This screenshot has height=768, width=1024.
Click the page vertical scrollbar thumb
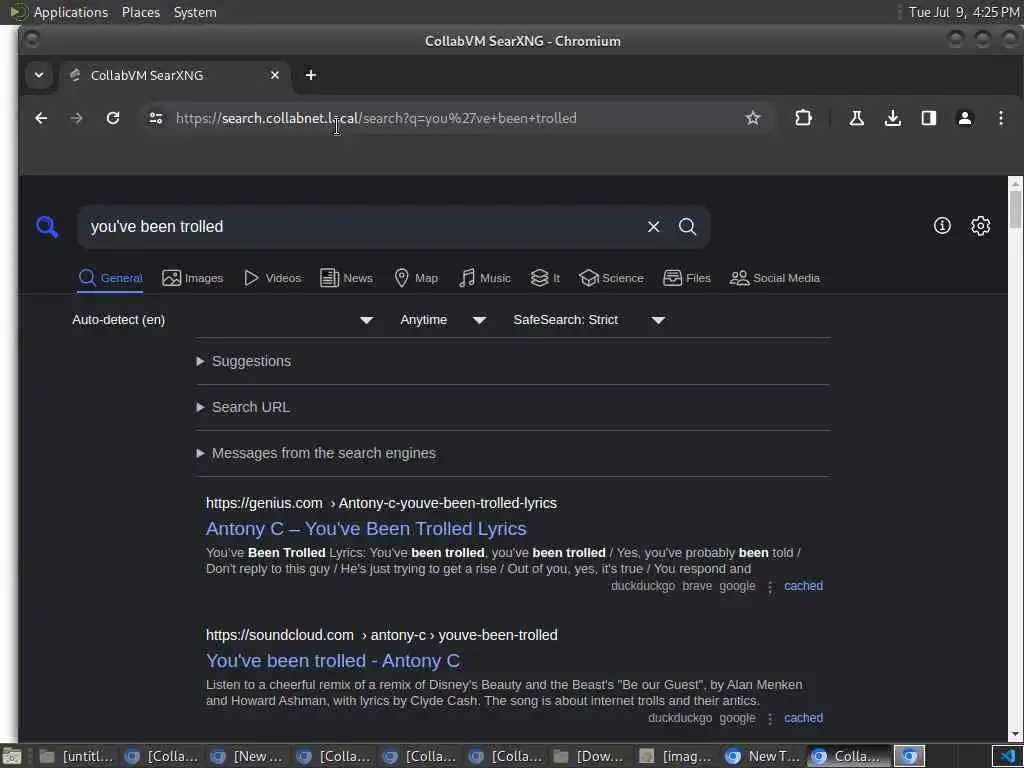point(1015,209)
